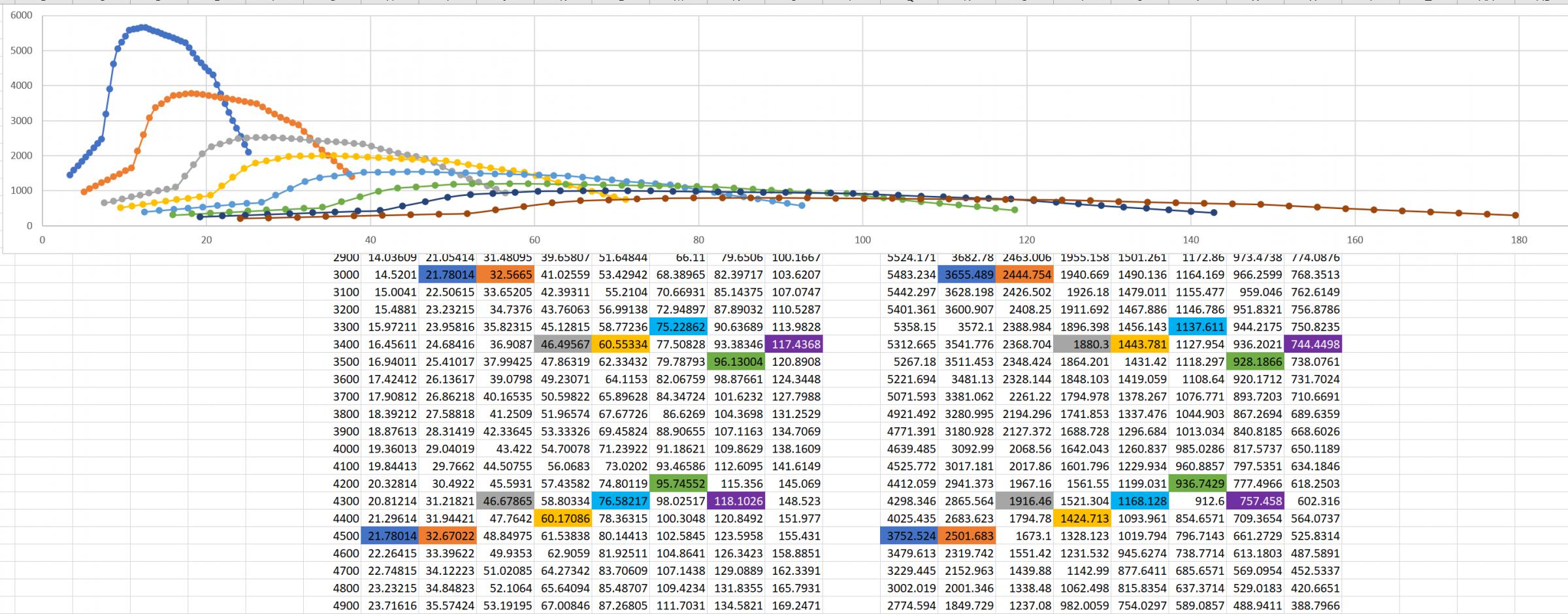Select the blue 21.78014 cell in row 3000
Screen dimensions: 1568x614
coord(448,275)
